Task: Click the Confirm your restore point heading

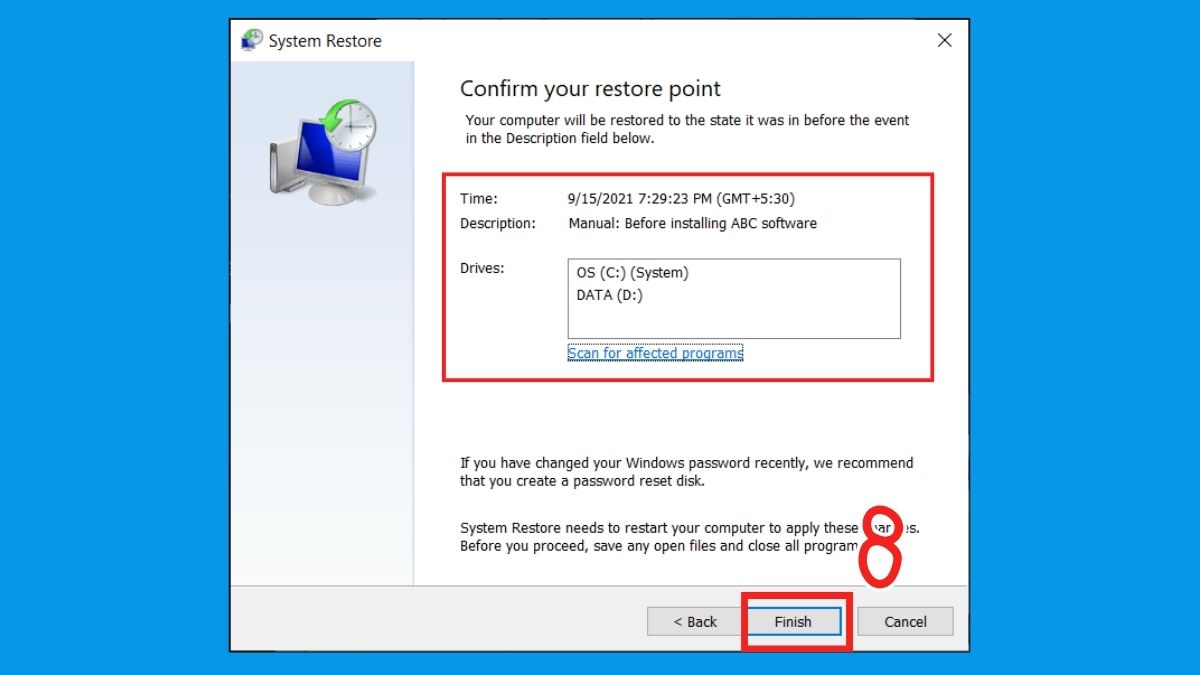Action: point(589,89)
